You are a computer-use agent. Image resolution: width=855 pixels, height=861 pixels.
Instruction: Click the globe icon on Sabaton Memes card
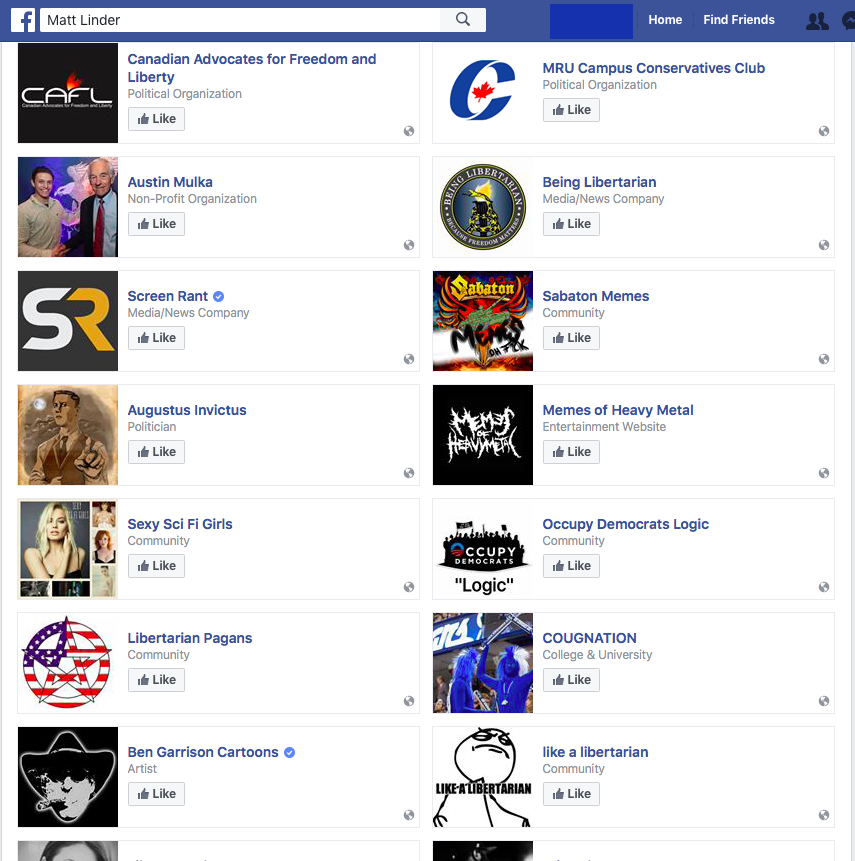coord(824,359)
